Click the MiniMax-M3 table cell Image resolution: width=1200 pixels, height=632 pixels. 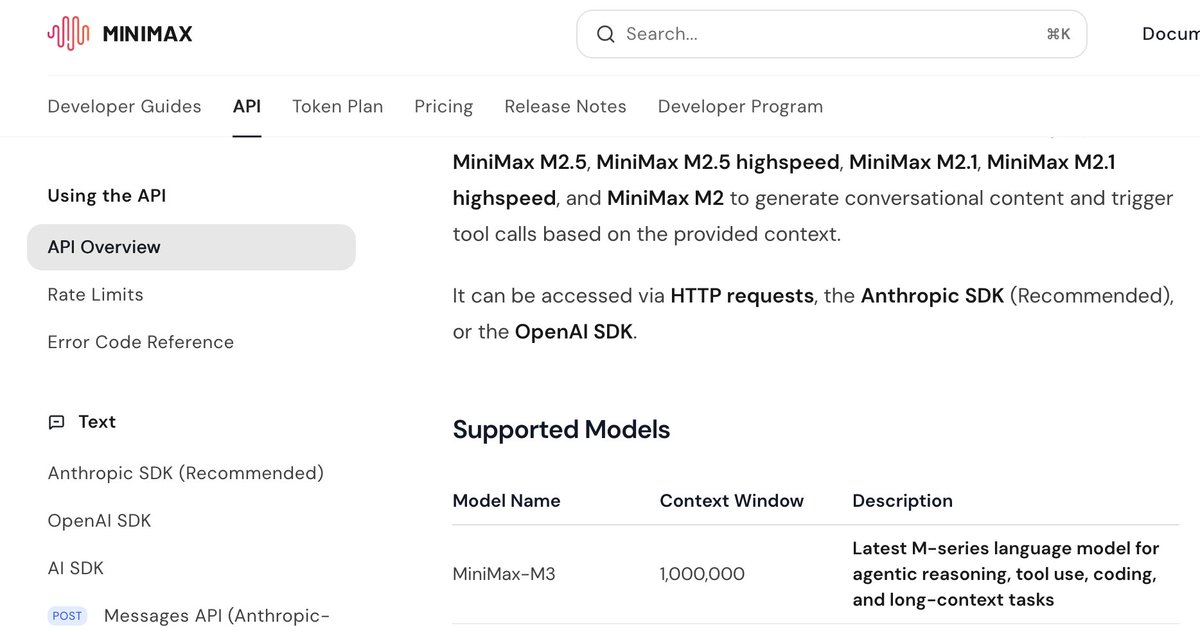click(x=503, y=574)
